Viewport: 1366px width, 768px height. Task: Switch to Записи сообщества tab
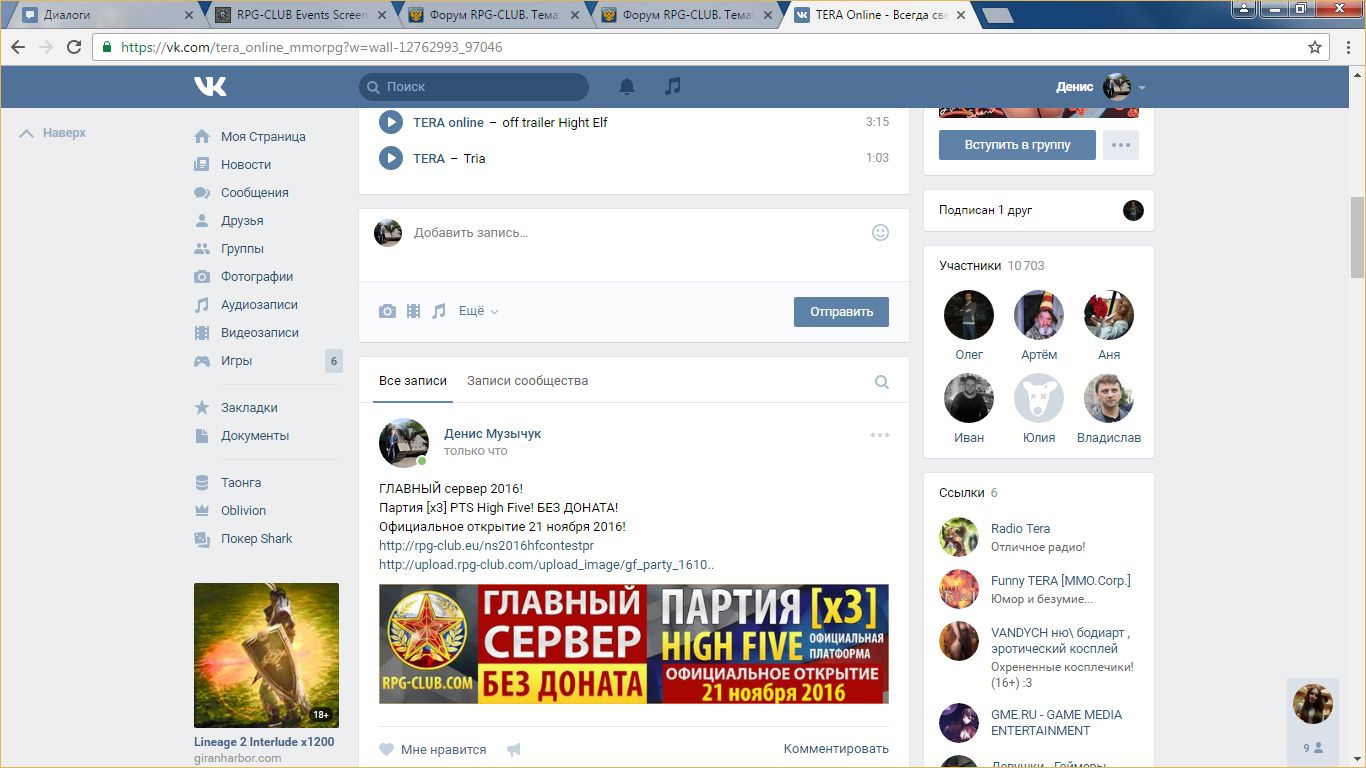(527, 381)
